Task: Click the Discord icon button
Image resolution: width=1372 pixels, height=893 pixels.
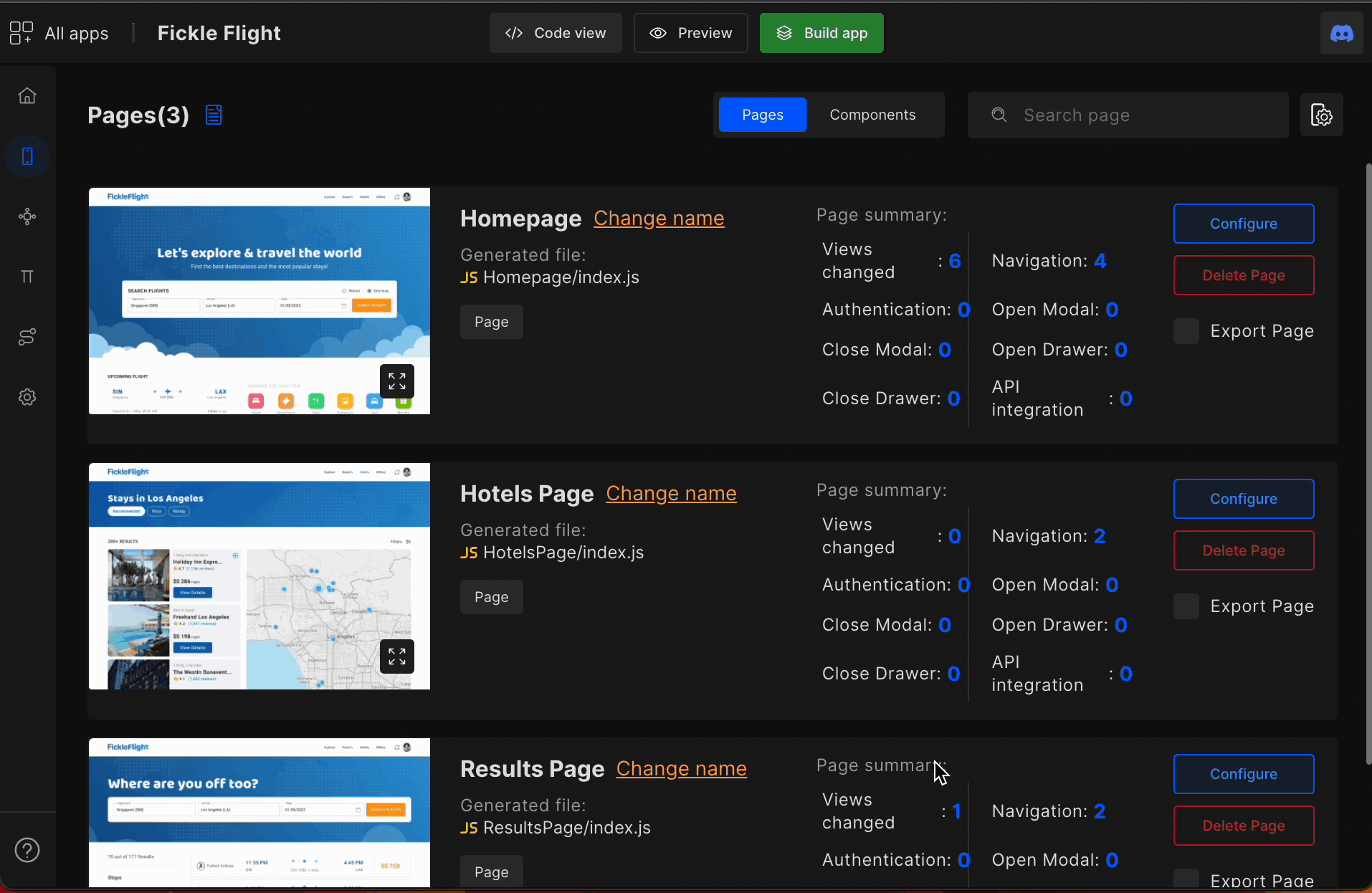Action: pos(1341,33)
